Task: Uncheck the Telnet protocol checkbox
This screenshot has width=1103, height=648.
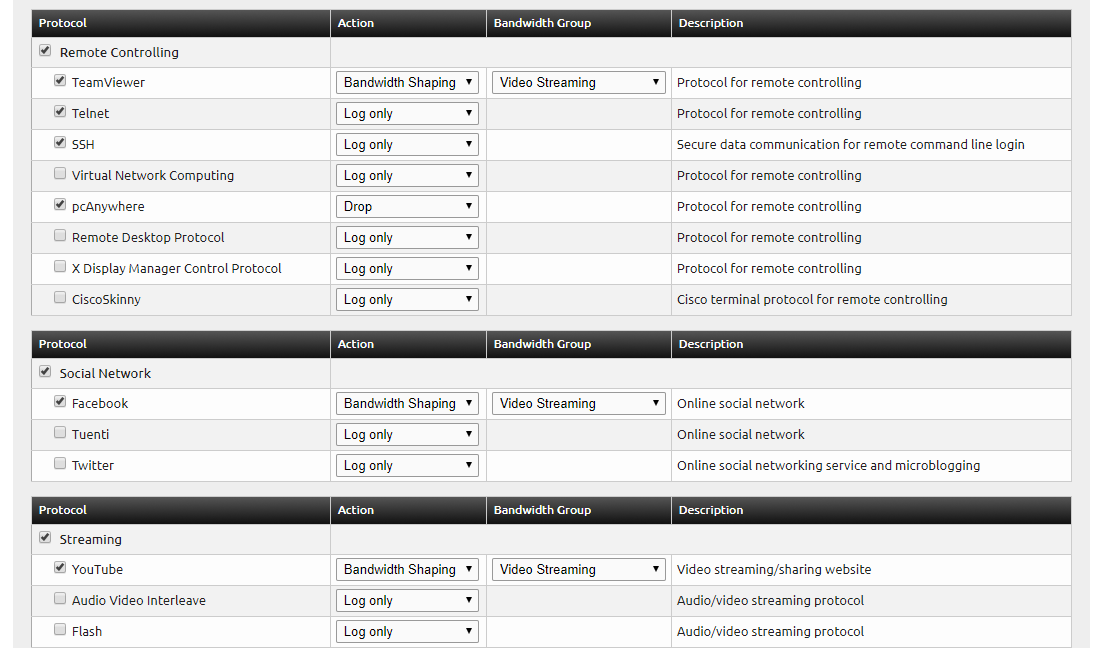Action: [x=60, y=112]
